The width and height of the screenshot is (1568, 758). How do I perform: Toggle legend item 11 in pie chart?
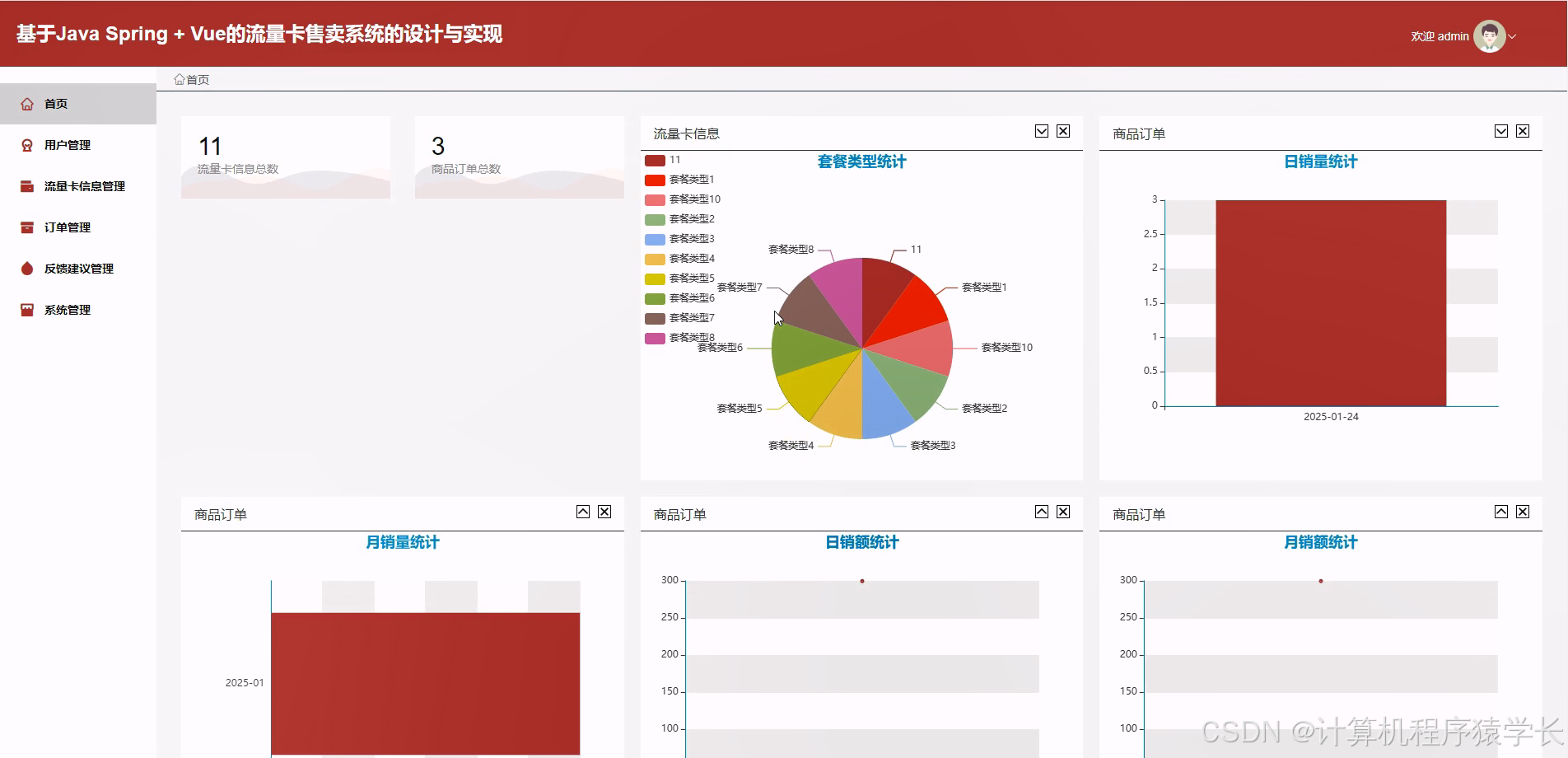click(663, 160)
